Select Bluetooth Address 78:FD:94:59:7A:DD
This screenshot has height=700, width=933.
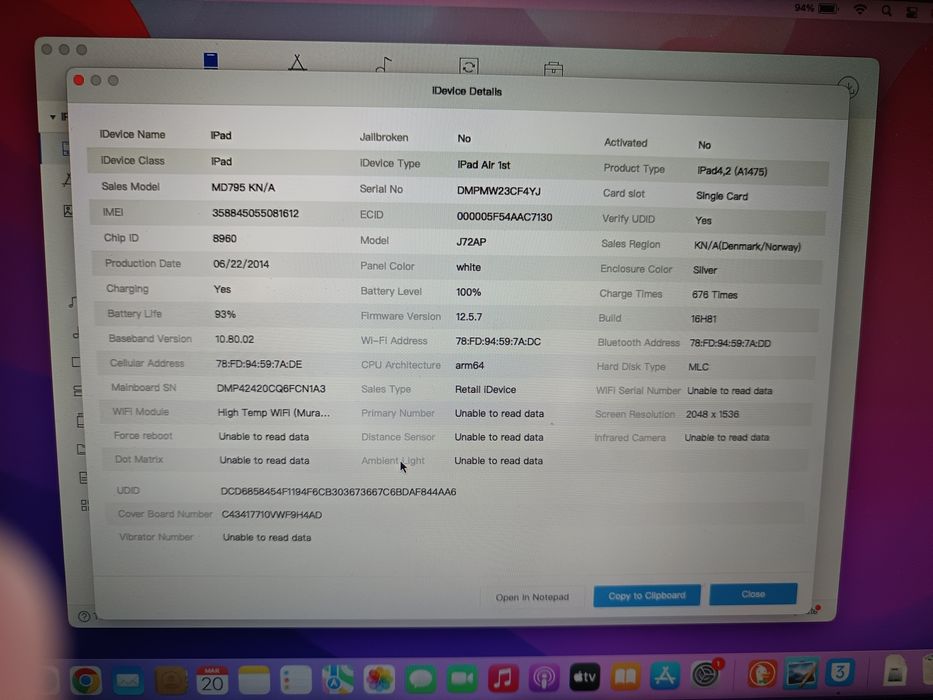click(x=730, y=343)
